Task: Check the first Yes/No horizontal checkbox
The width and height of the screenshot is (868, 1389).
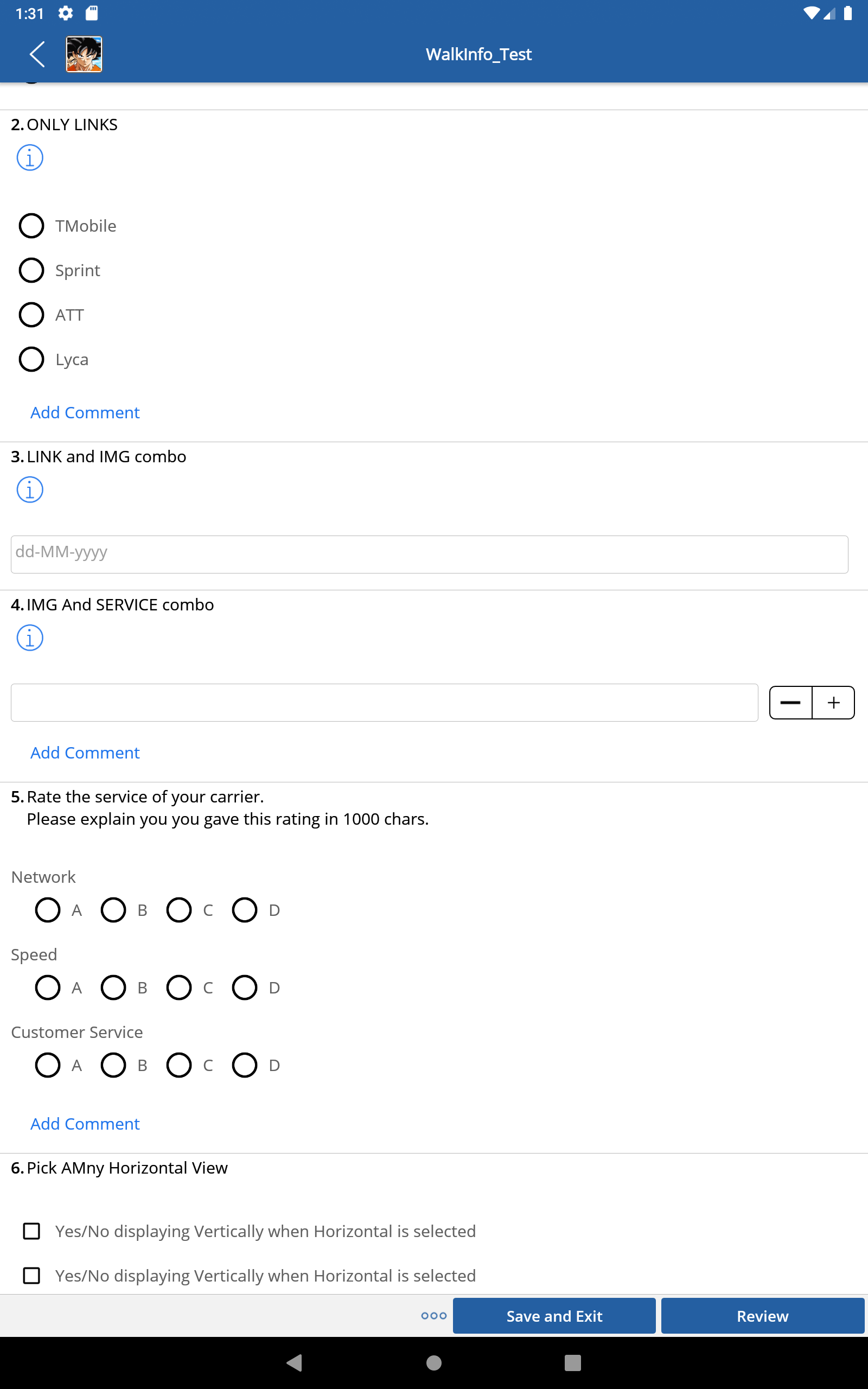Action: click(31, 1231)
